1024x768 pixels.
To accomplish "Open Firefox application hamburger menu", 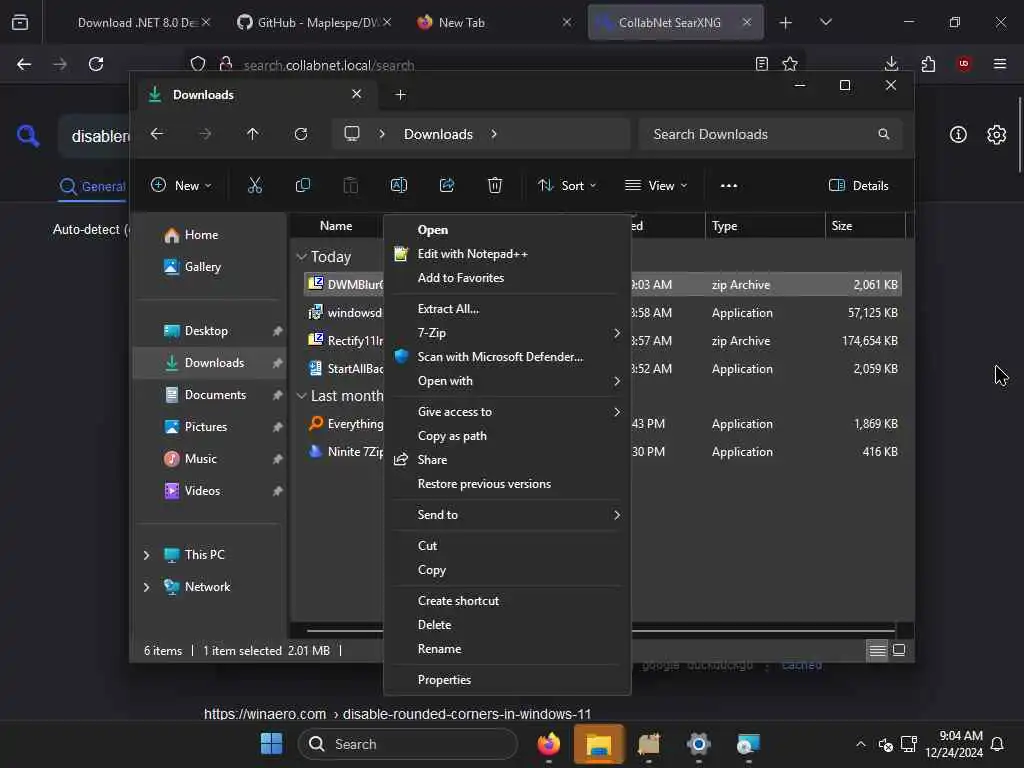I will (x=1000, y=64).
